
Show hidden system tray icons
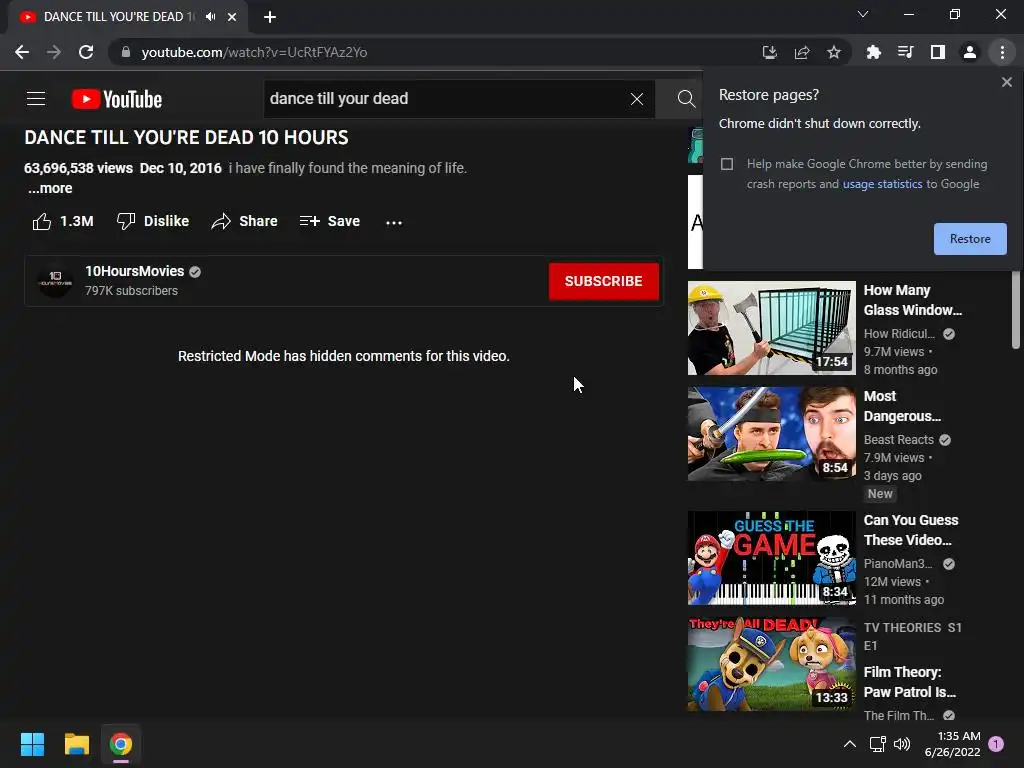(x=850, y=744)
